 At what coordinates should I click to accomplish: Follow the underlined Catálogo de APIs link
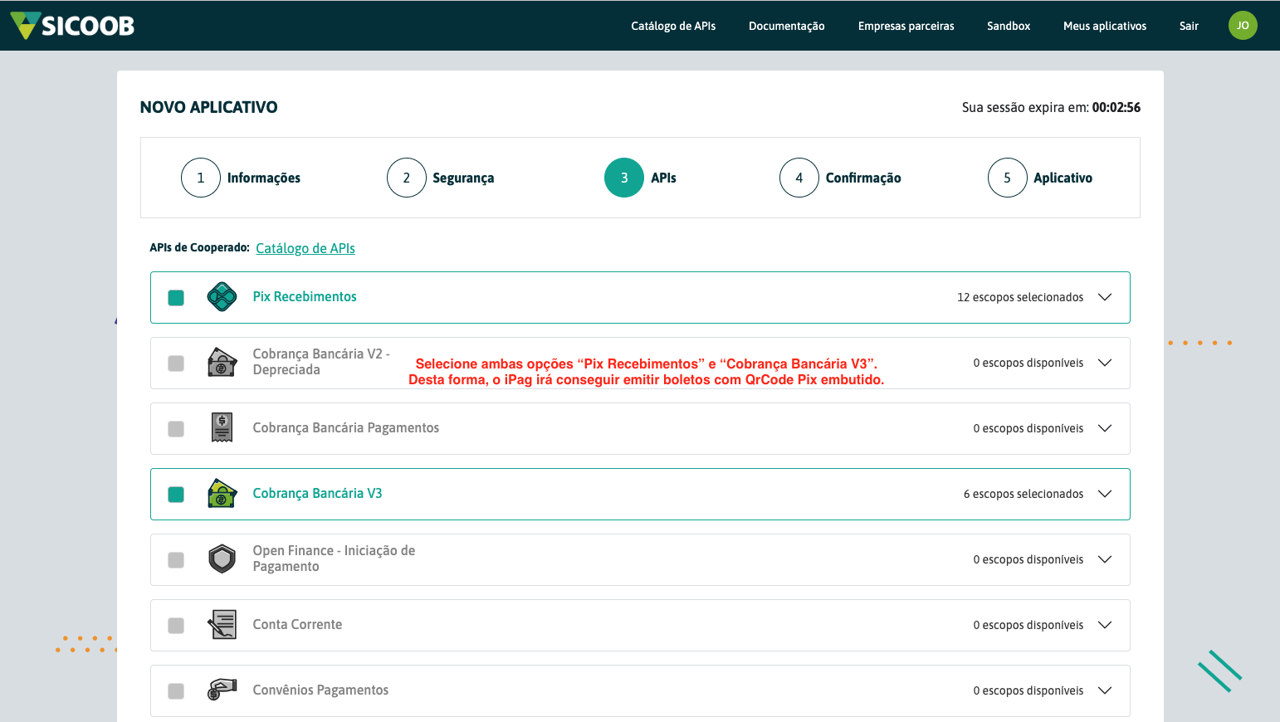(305, 248)
